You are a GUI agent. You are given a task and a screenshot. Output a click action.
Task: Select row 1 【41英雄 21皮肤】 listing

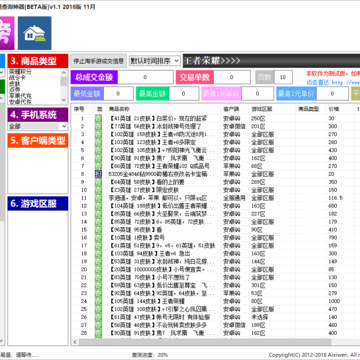pos(158,118)
